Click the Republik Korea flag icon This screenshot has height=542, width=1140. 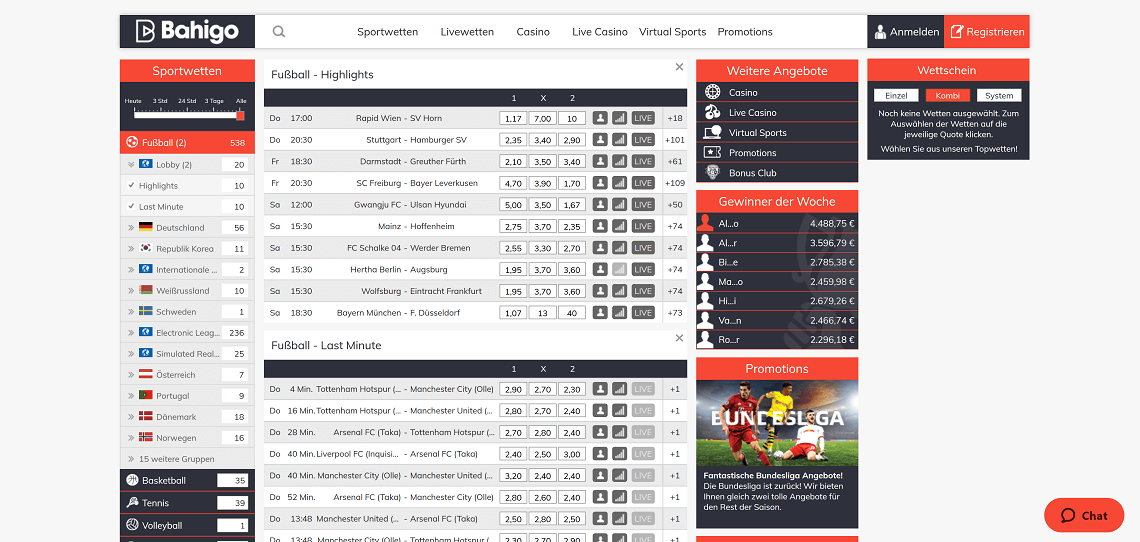(x=145, y=248)
